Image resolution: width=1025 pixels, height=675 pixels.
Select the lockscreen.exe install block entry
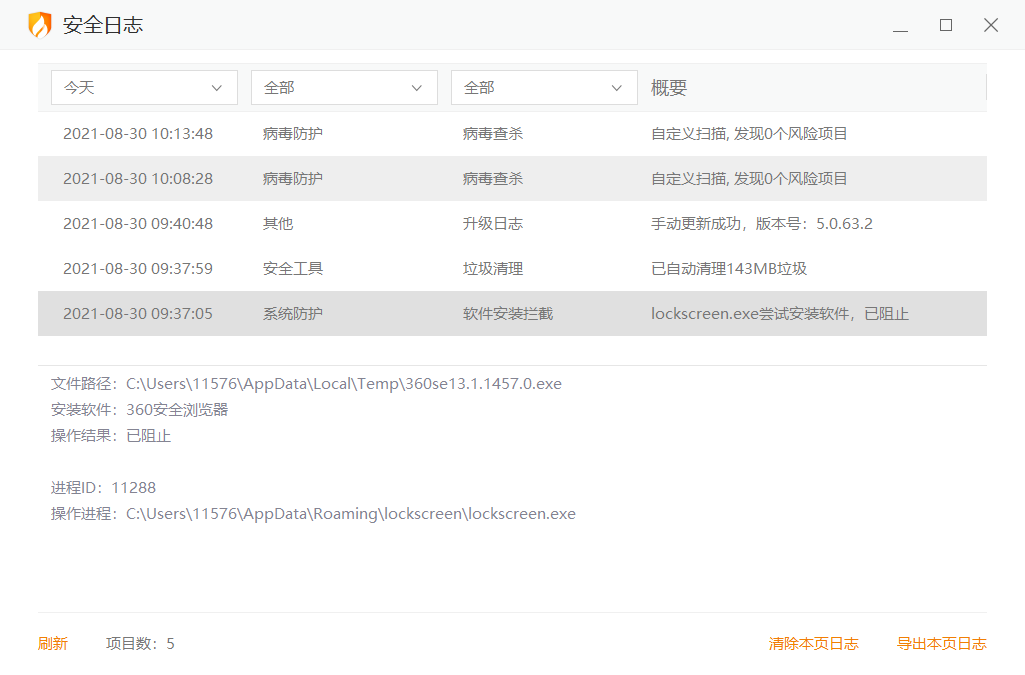pos(512,314)
